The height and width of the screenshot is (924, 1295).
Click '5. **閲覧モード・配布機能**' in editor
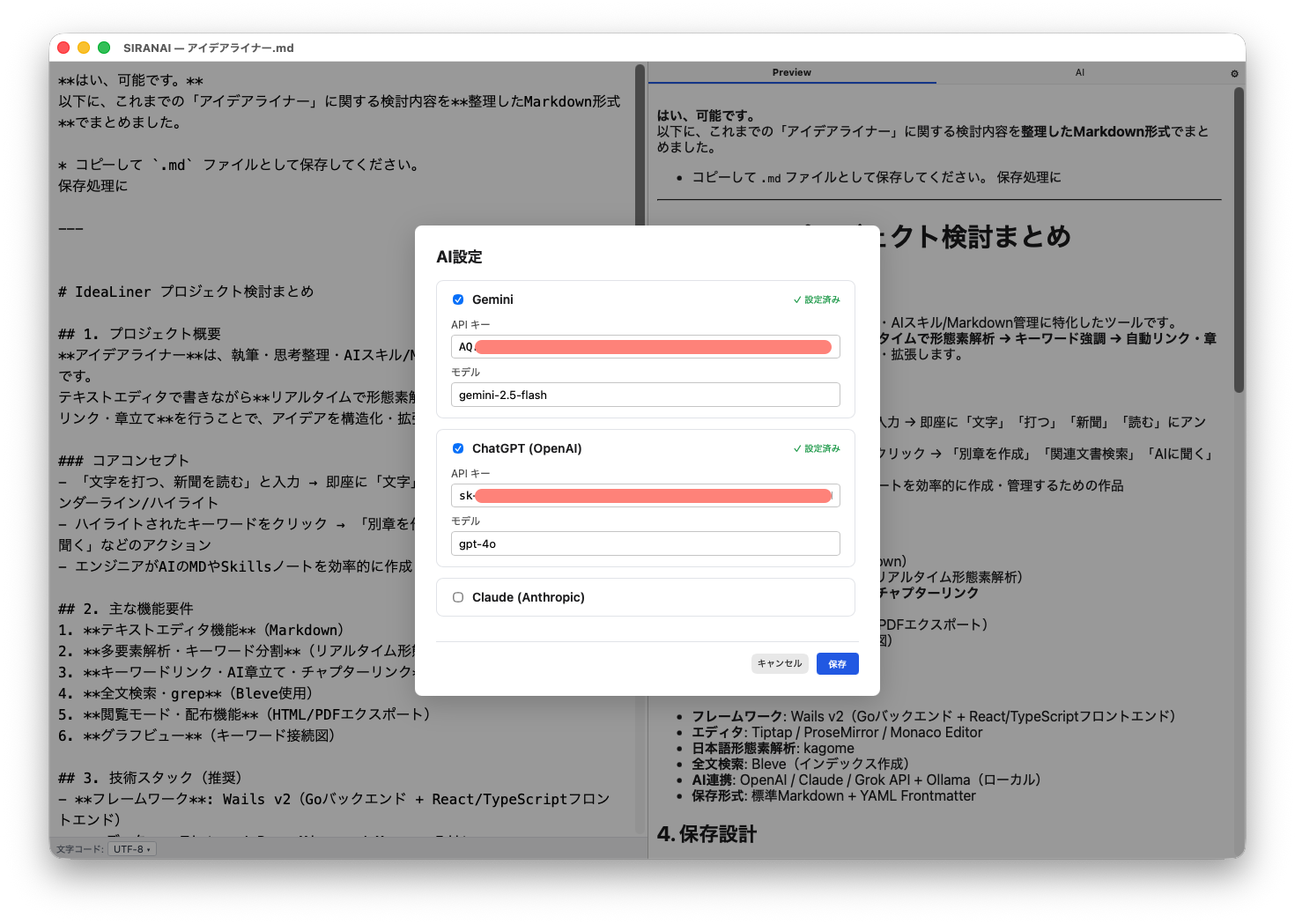(244, 714)
